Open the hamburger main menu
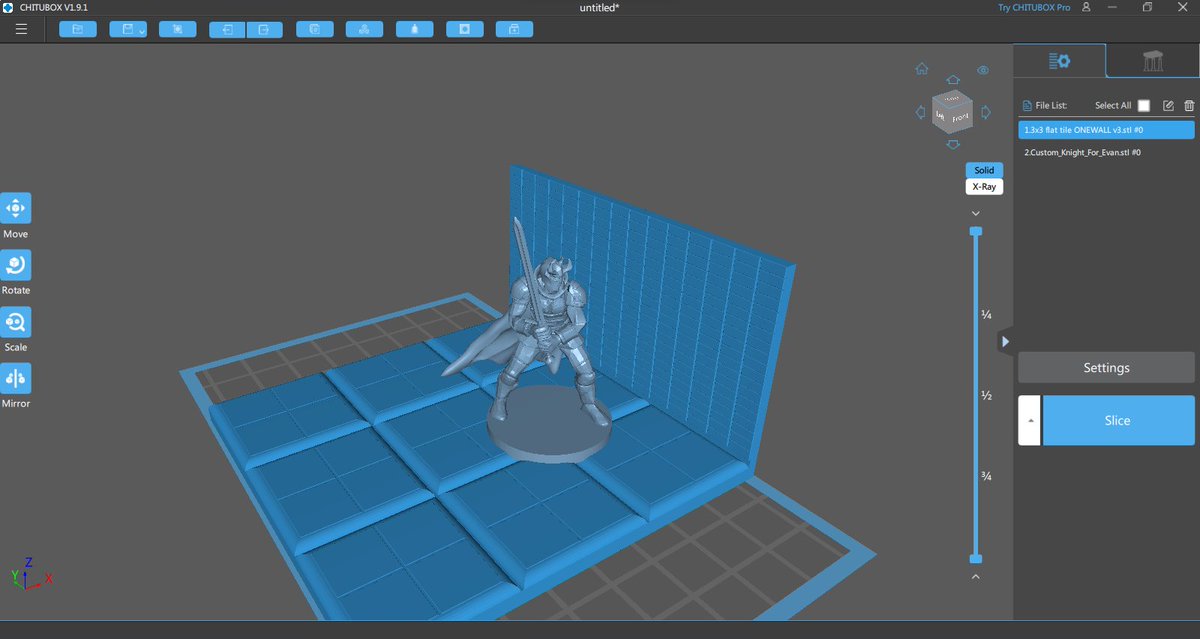This screenshot has width=1200, height=639. tap(21, 29)
